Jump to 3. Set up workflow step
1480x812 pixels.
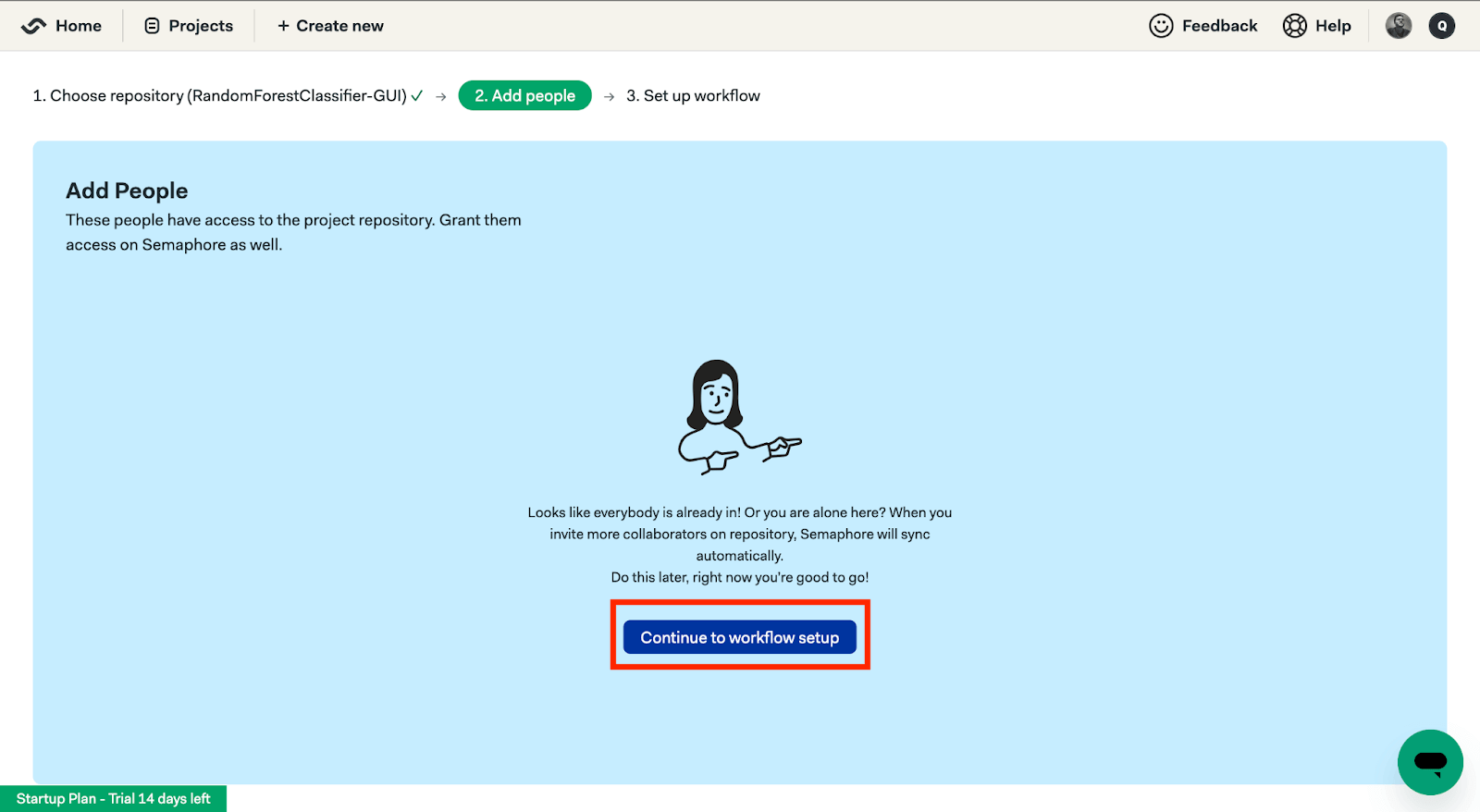[693, 95]
